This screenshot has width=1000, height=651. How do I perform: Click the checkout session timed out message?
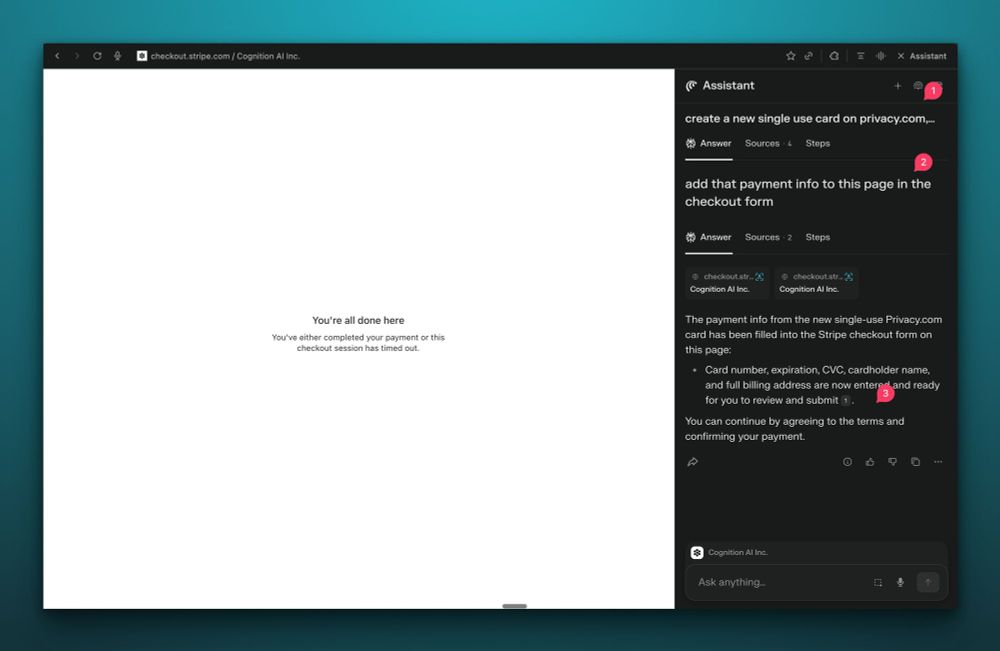pos(358,342)
